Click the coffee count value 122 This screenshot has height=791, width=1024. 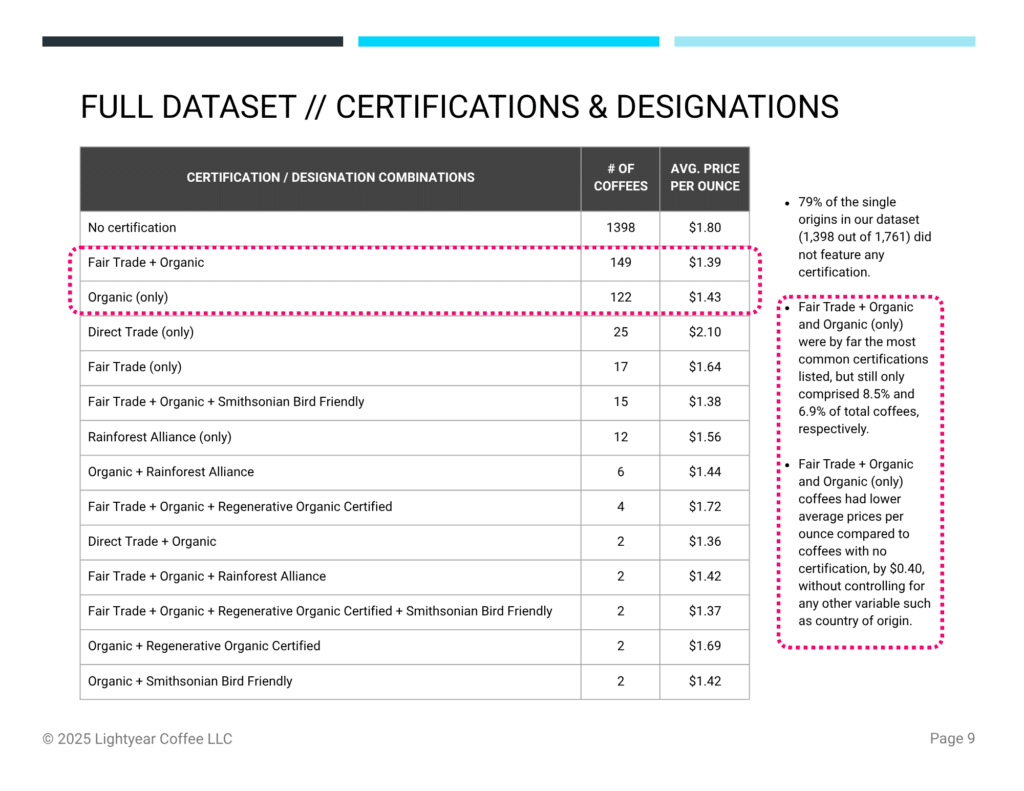(x=620, y=297)
